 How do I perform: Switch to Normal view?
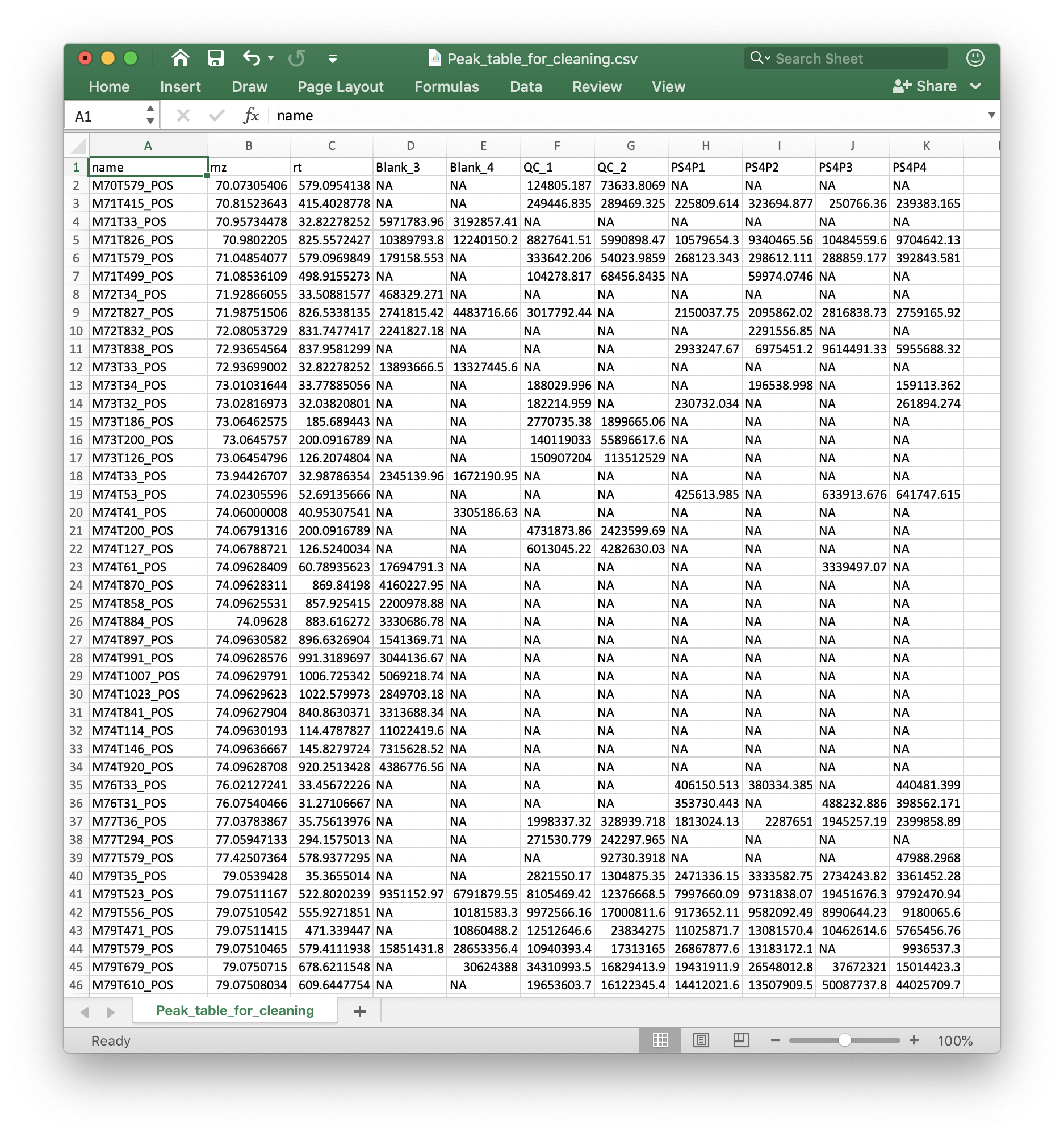coord(660,1040)
